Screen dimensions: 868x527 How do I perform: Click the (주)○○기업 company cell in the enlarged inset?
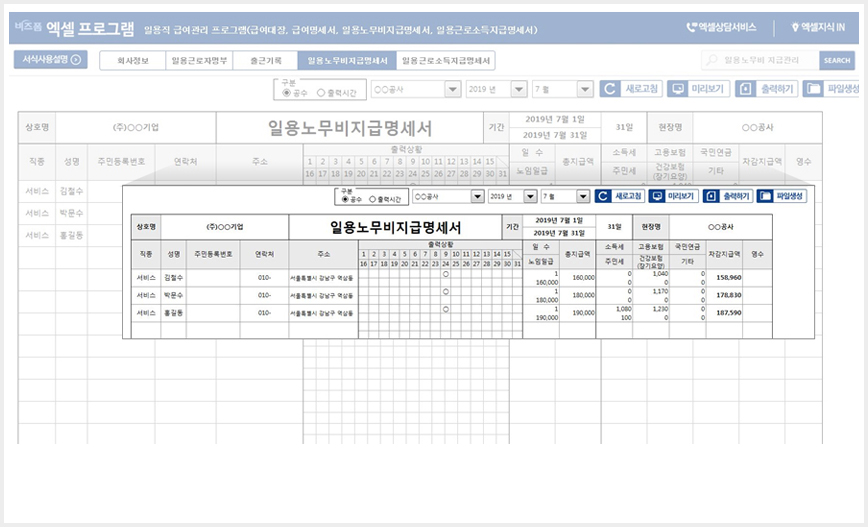point(225,227)
